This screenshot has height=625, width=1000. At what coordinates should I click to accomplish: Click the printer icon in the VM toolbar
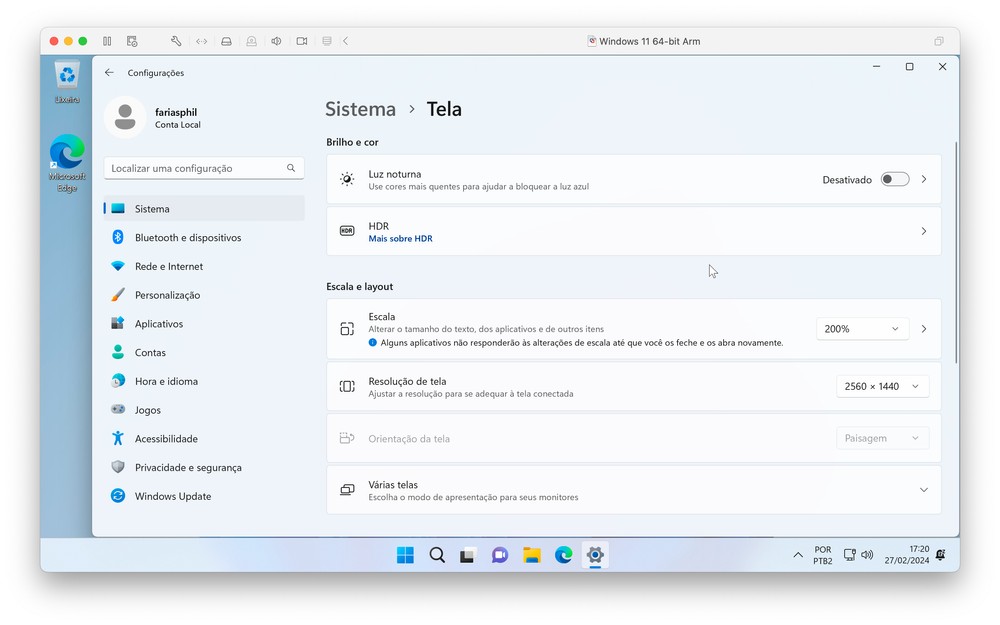click(x=327, y=41)
